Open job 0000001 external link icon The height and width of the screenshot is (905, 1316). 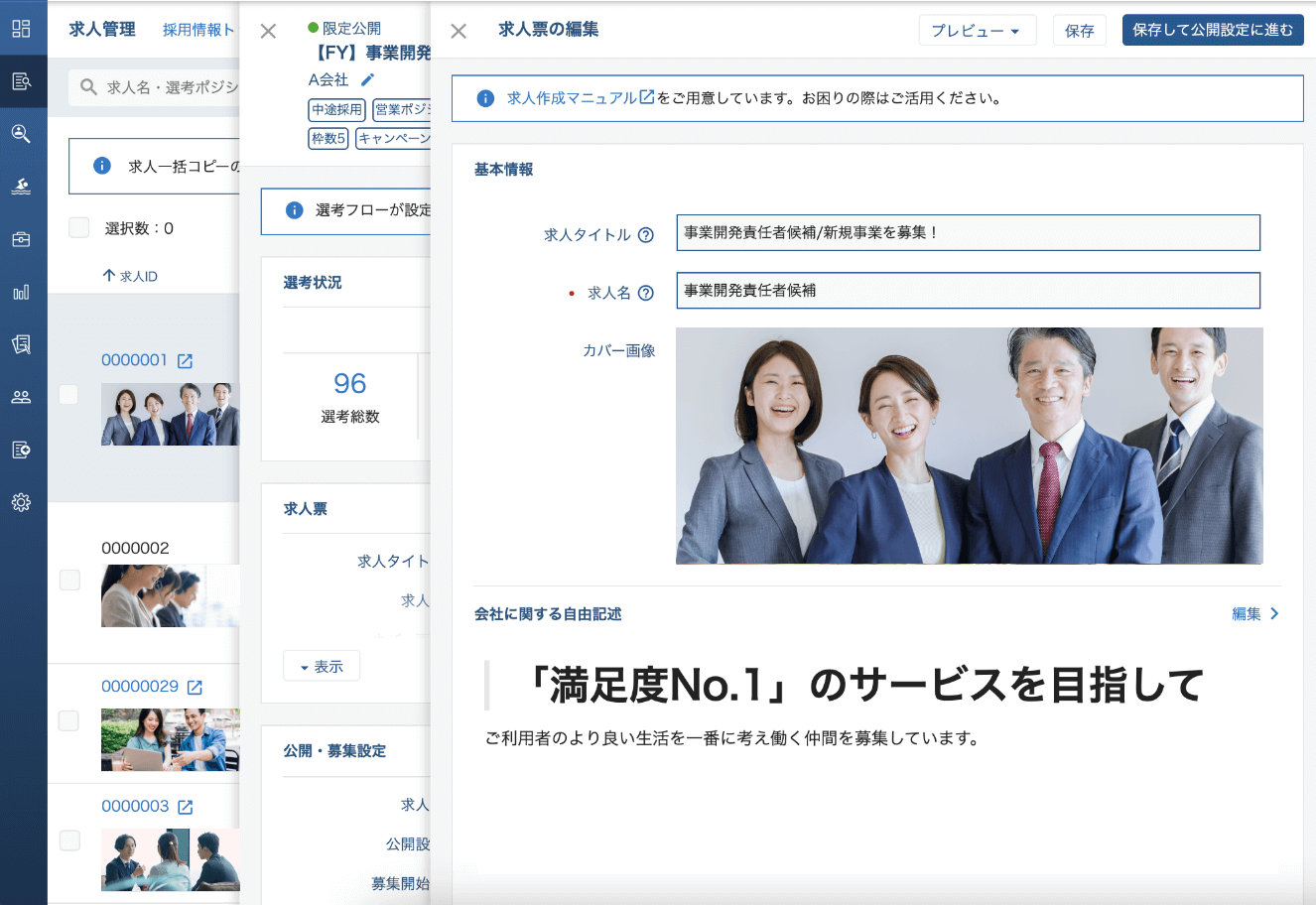coord(185,361)
